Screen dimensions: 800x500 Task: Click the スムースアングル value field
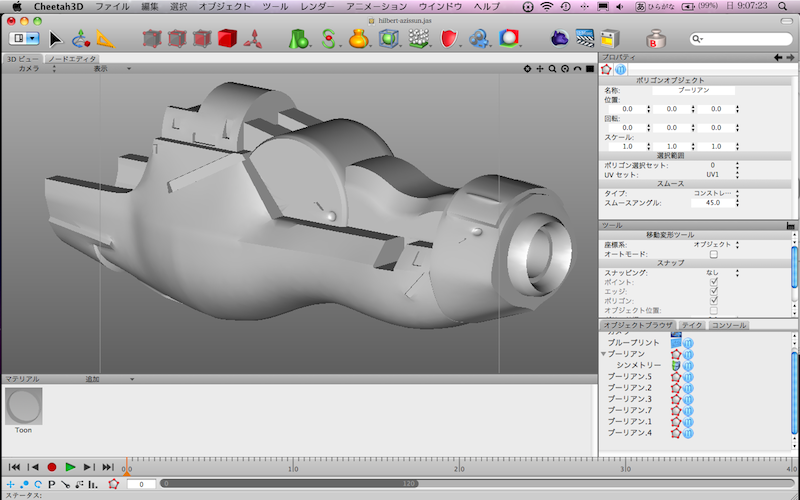coord(713,202)
